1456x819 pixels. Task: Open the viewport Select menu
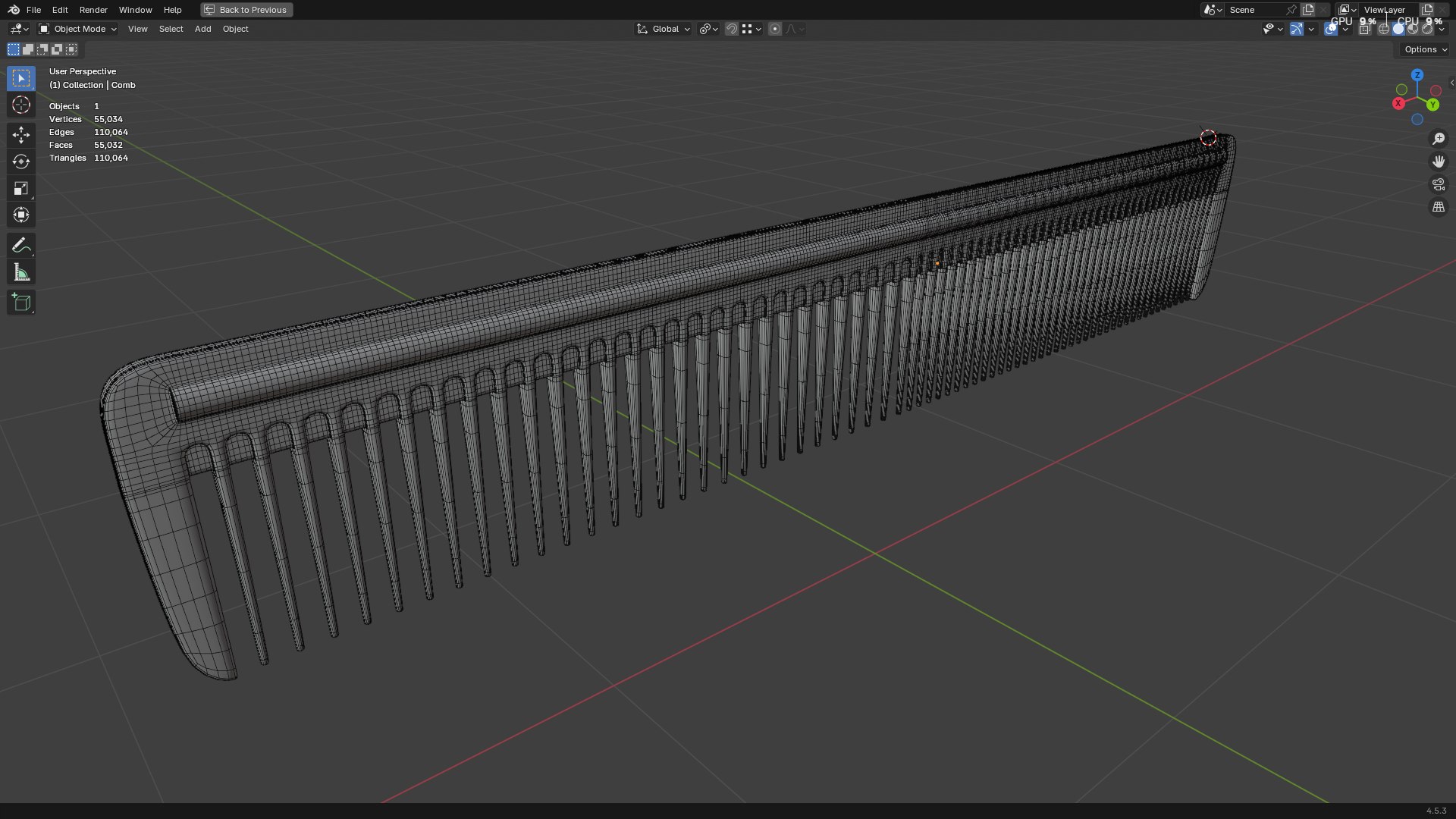[171, 29]
